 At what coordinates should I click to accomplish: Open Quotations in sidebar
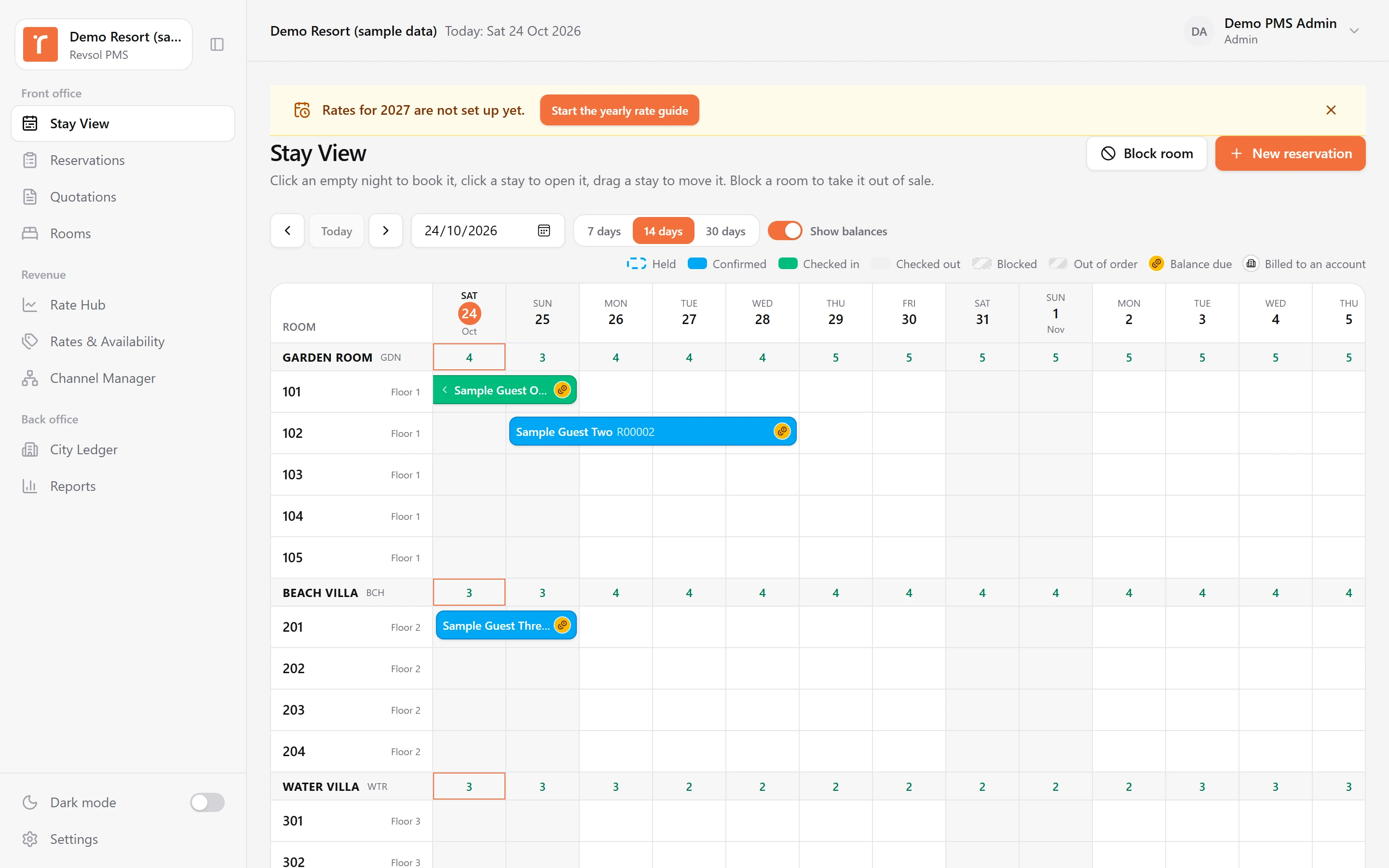pos(123,197)
